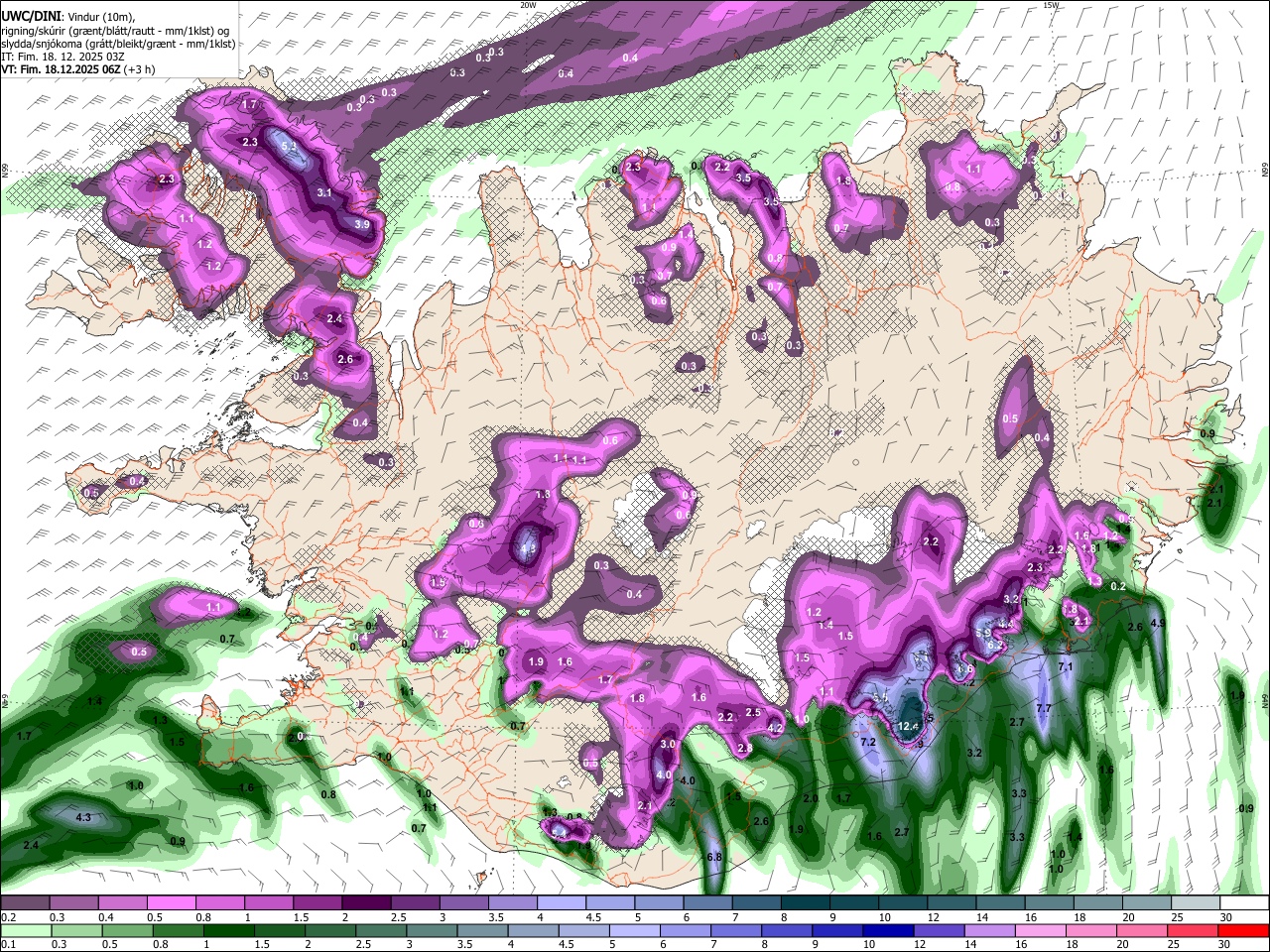Click the 7.7 rain value on the map
The height and width of the screenshot is (952, 1270).
click(x=1044, y=708)
